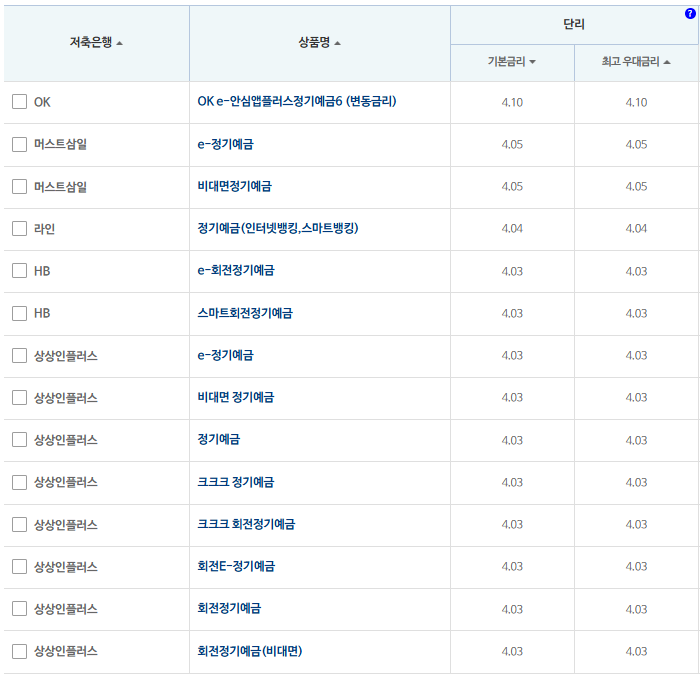Open OK e-안심앱플러스정기예금6 (변동금리) product link
Image resolution: width=700 pixels, height=674 pixels.
(x=297, y=101)
